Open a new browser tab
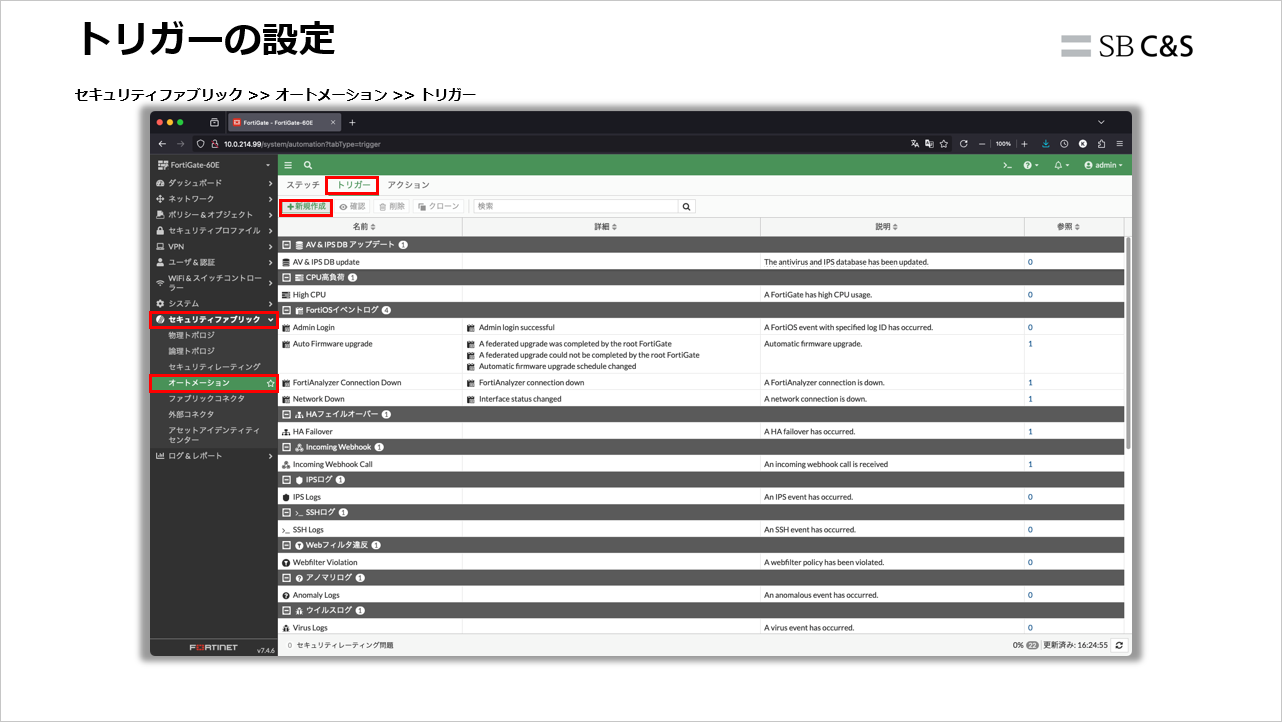Viewport: 1282px width, 722px height. tap(352, 123)
